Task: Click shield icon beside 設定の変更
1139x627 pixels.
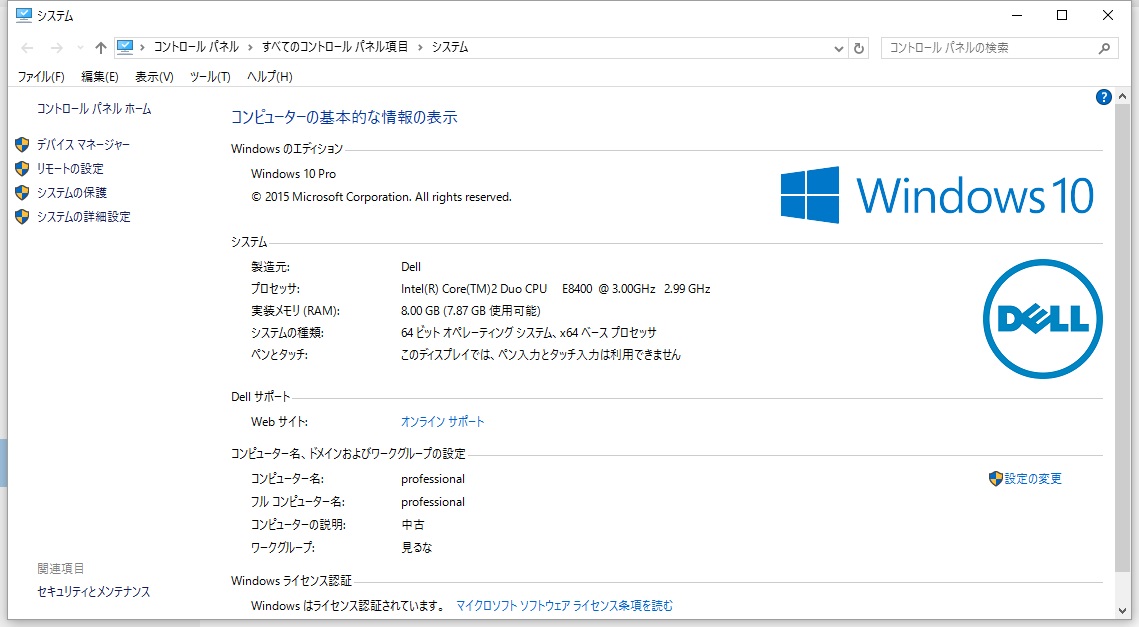Action: pyautogui.click(x=996, y=479)
